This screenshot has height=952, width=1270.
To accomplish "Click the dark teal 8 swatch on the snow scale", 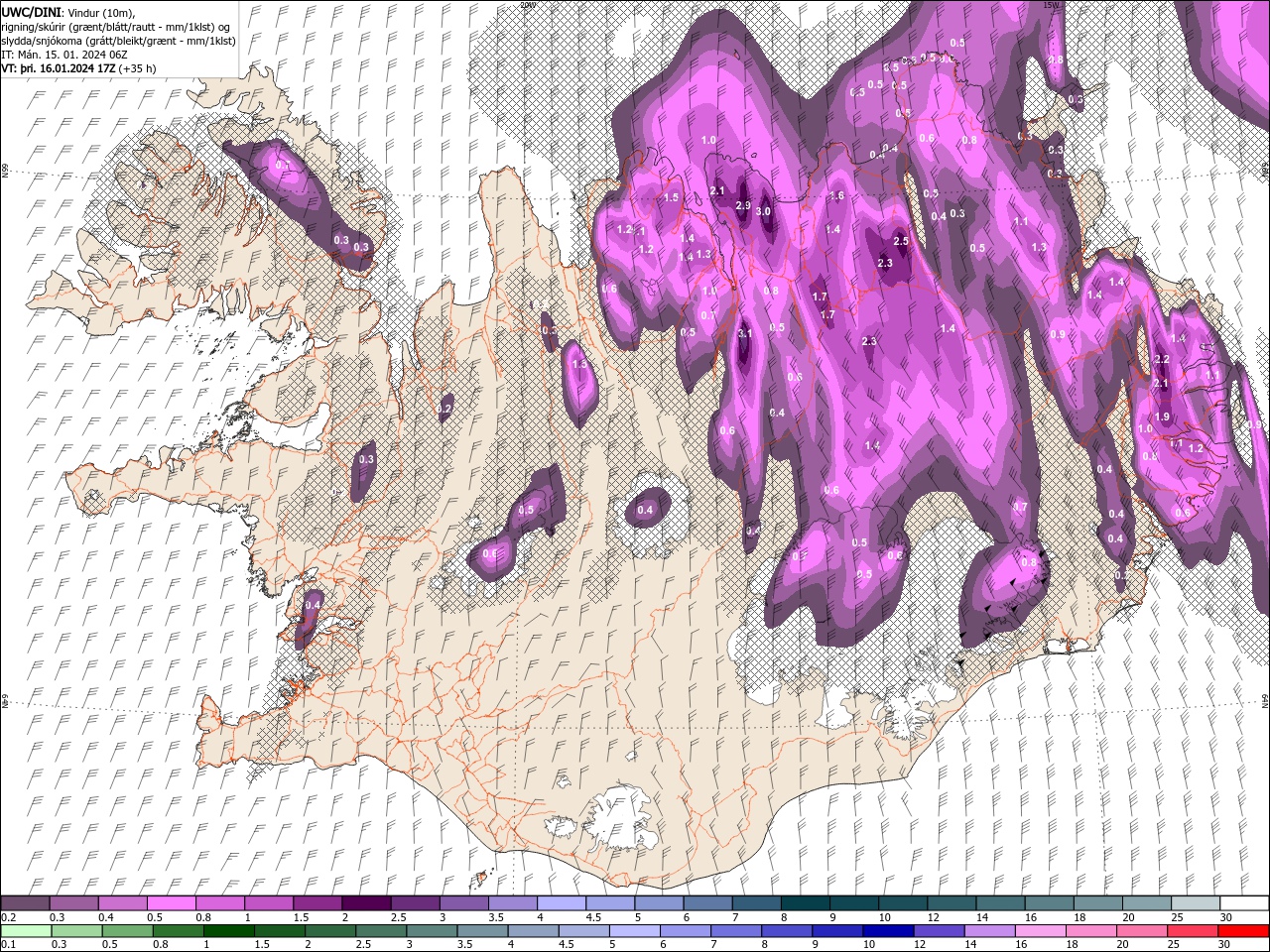I will point(804,903).
